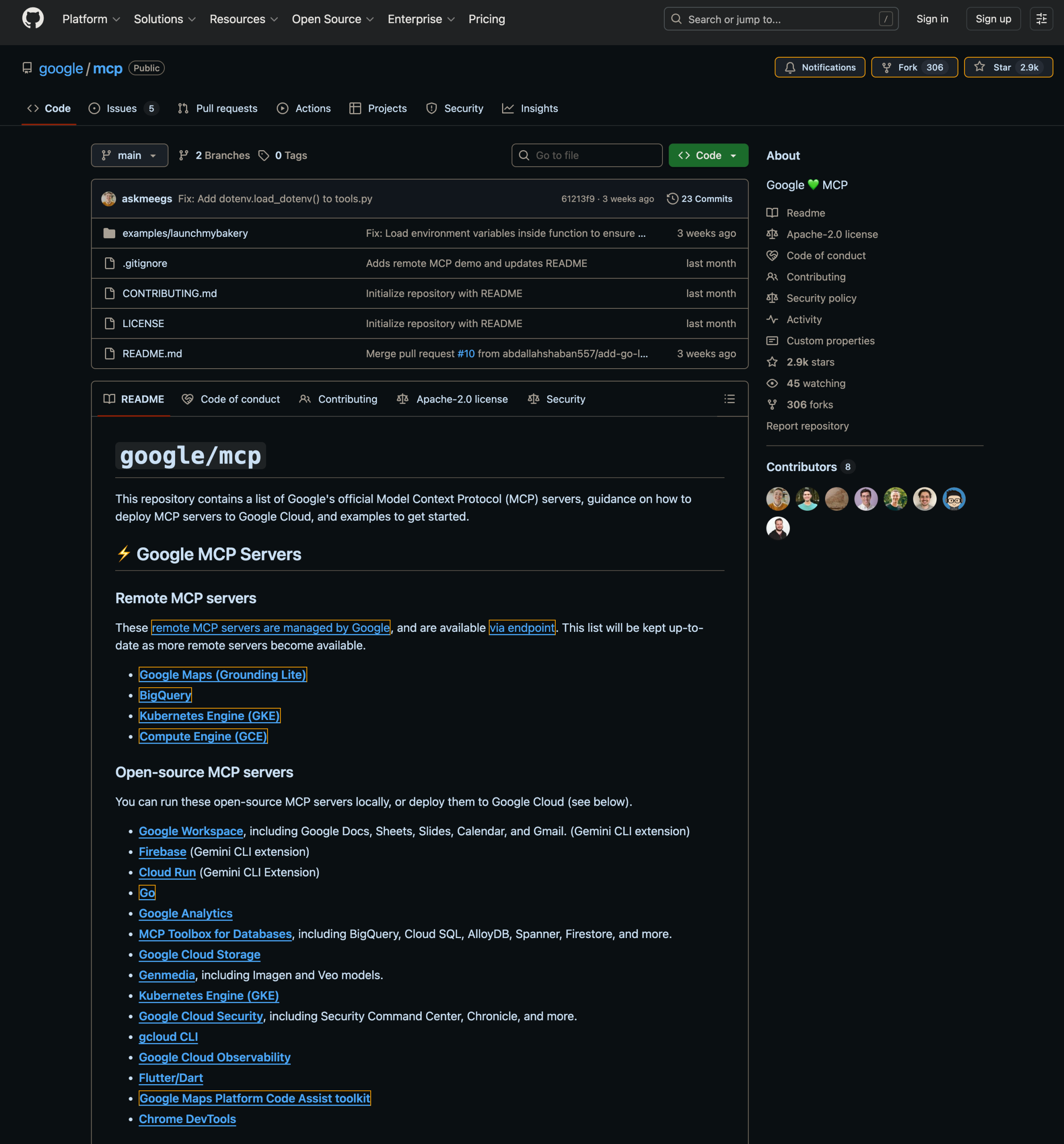This screenshot has width=1064, height=1144.
Task: Open the notifications bell icon
Action: tap(791, 67)
